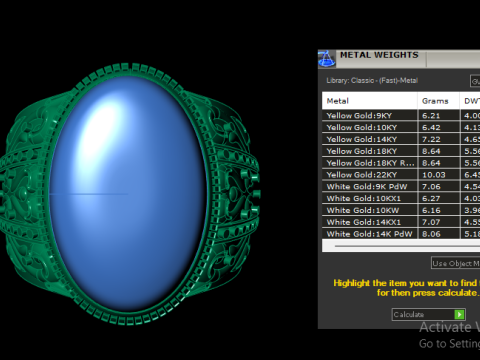The width and height of the screenshot is (480, 360).
Task: Click the Library: Classic - (Fast)-Metal label
Action: [372, 80]
